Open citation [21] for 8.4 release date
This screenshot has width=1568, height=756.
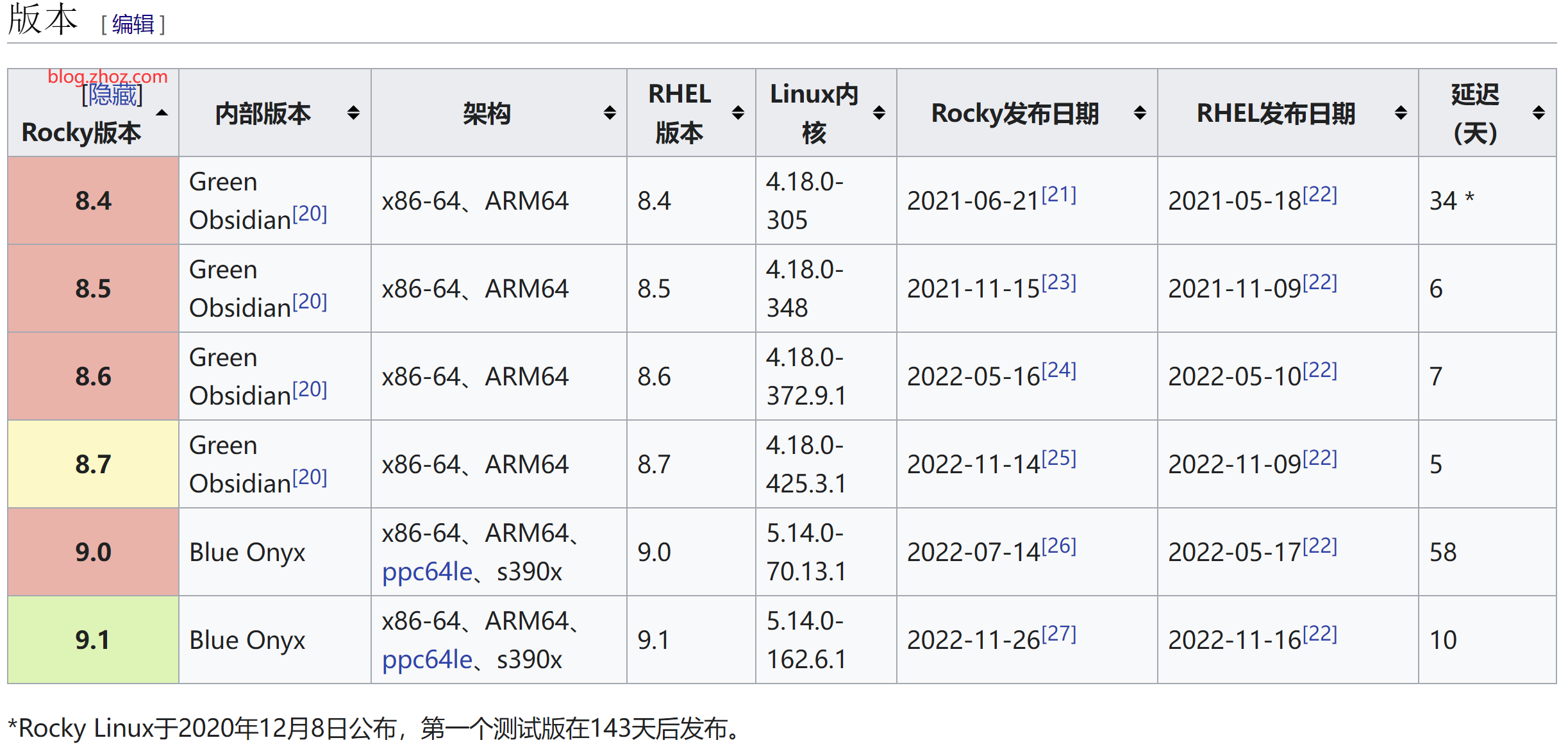point(1058,194)
